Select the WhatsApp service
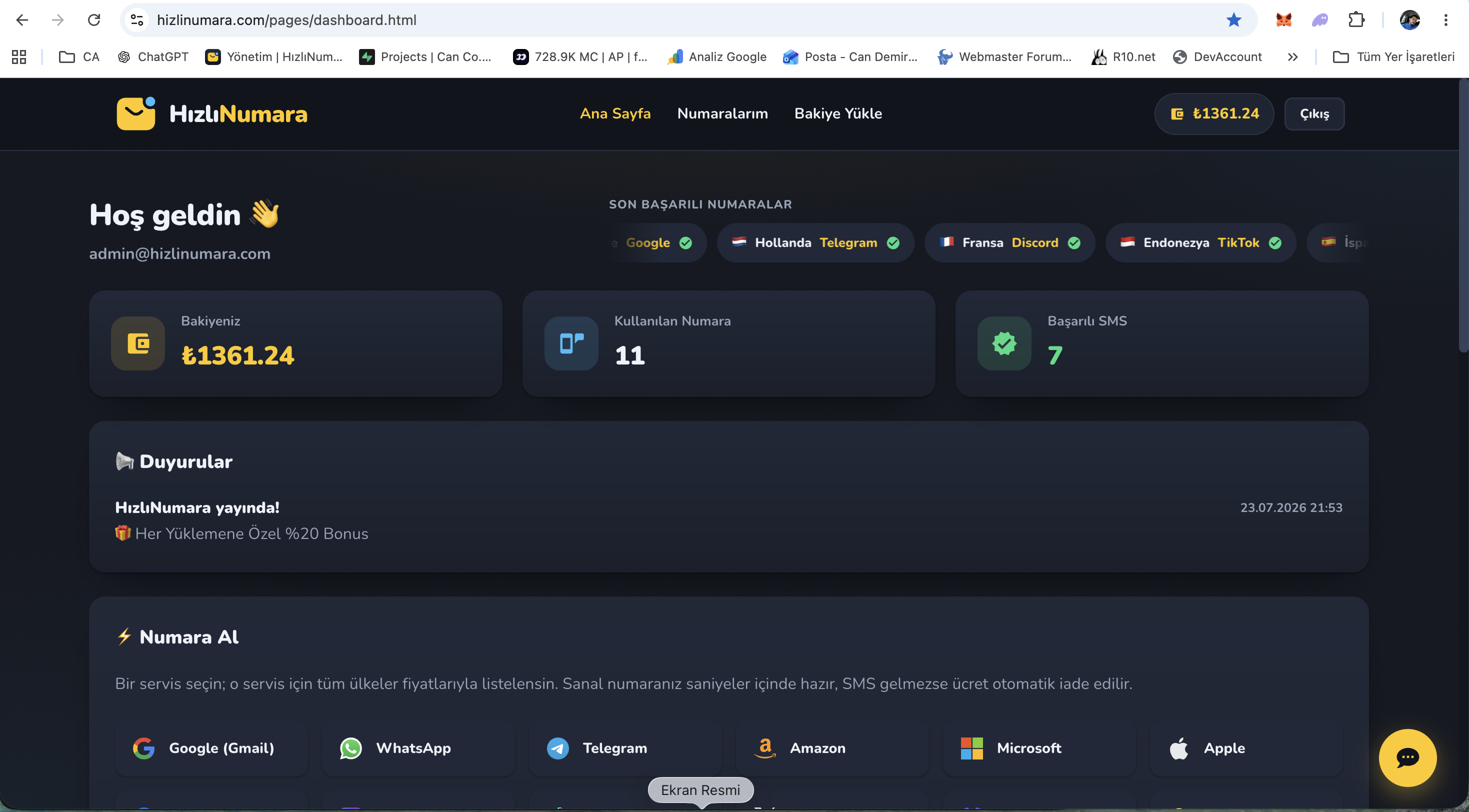The height and width of the screenshot is (812, 1469). click(418, 748)
